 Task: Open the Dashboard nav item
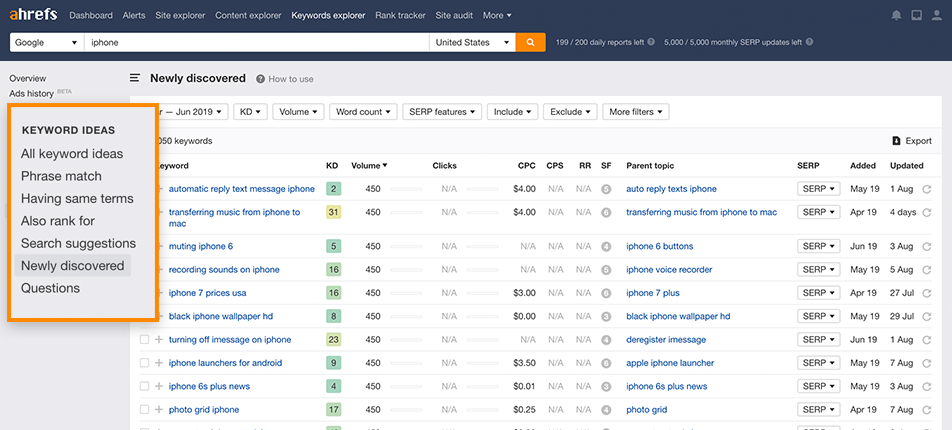[x=91, y=15]
